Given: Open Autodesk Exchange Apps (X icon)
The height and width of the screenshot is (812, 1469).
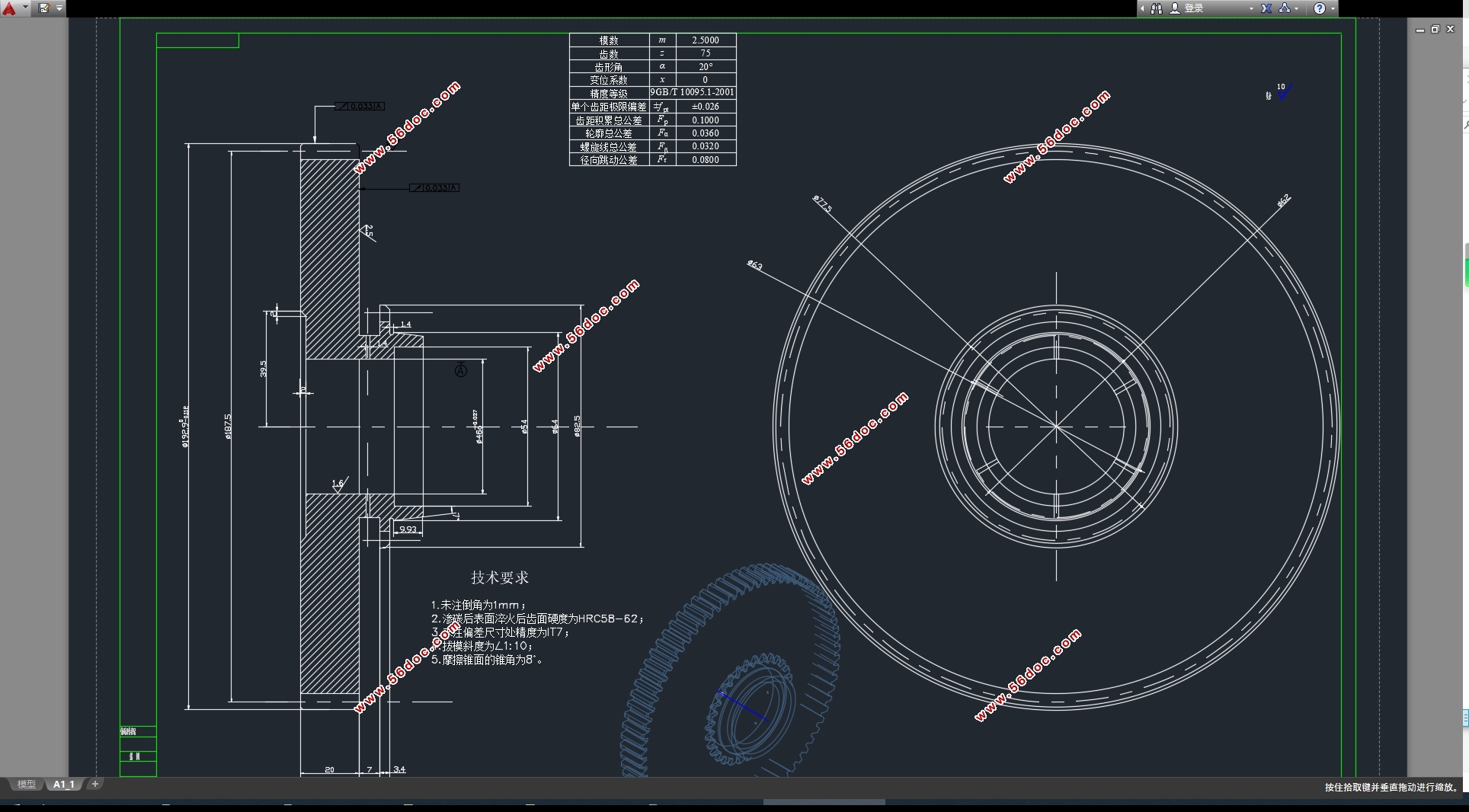Looking at the screenshot, I should (1266, 8).
